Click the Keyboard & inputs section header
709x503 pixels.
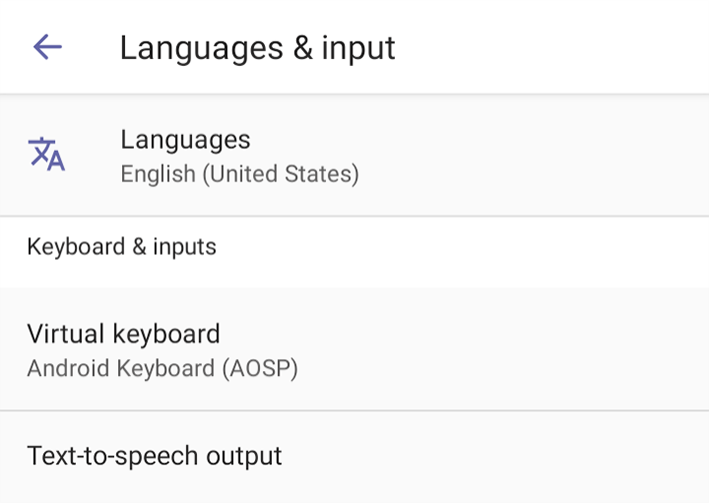click(122, 247)
